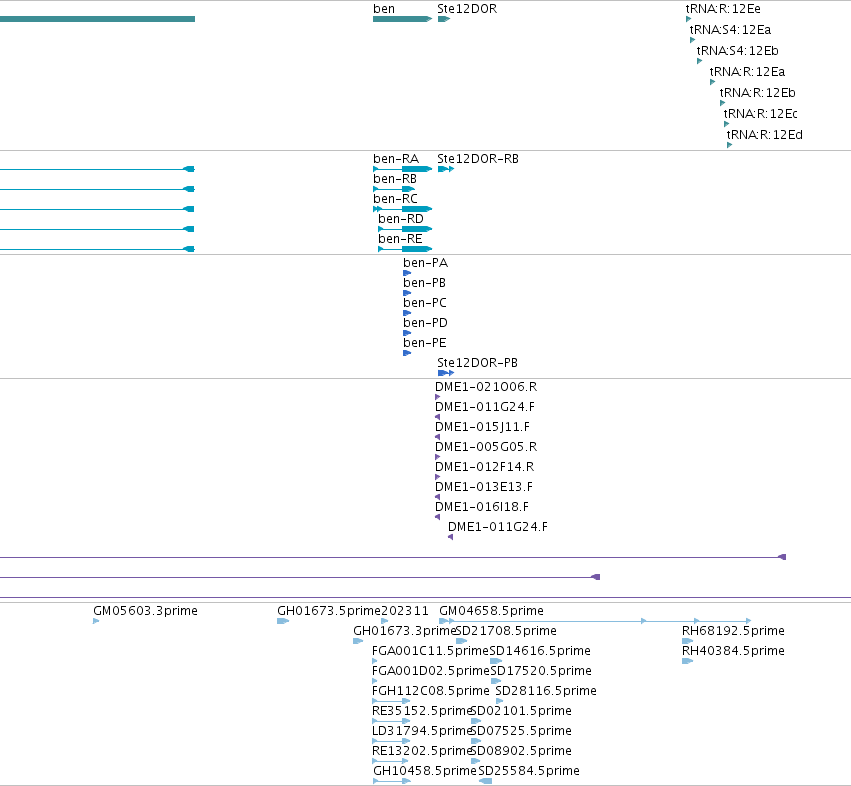Click tRNA:R:12Eb gene label

(757, 93)
